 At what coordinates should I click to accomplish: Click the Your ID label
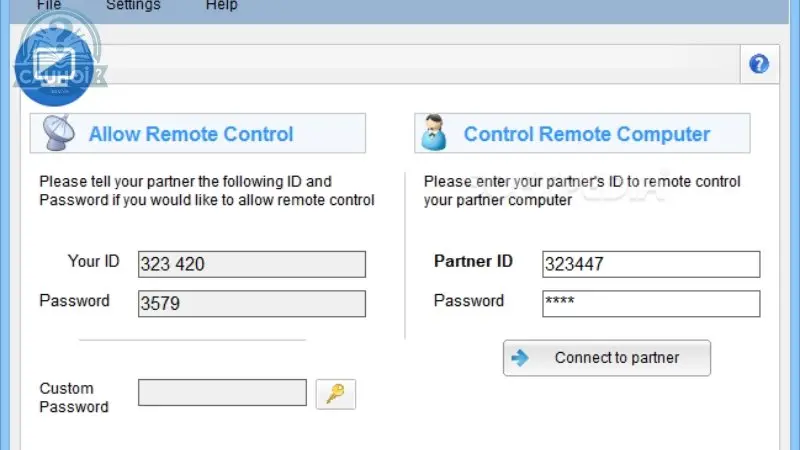(x=93, y=261)
